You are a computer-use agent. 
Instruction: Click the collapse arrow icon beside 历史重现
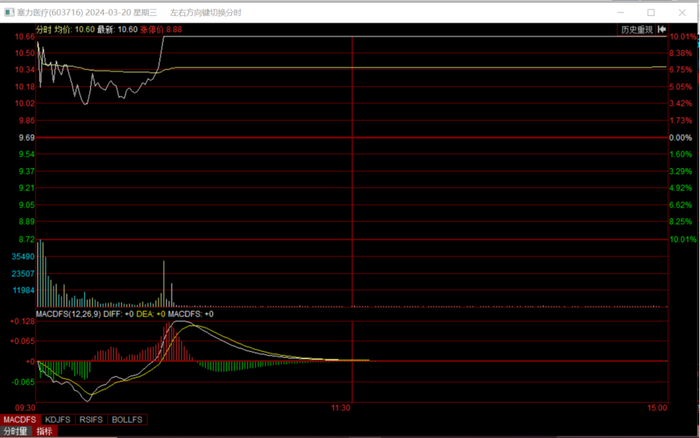point(661,30)
